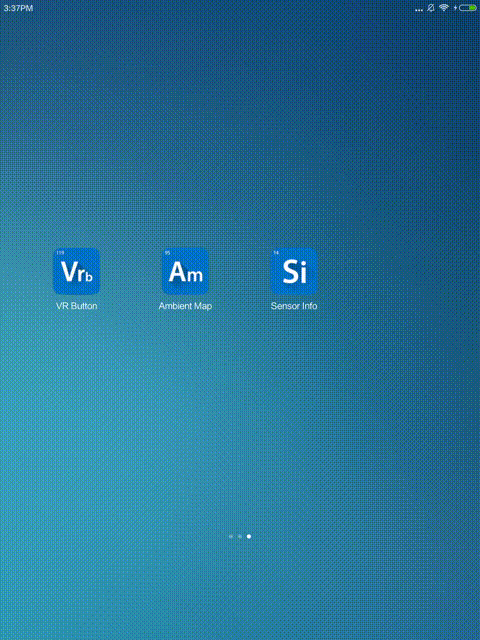Tap the muted bell status icon
Viewport: 480px width, 640px height.
point(431,8)
